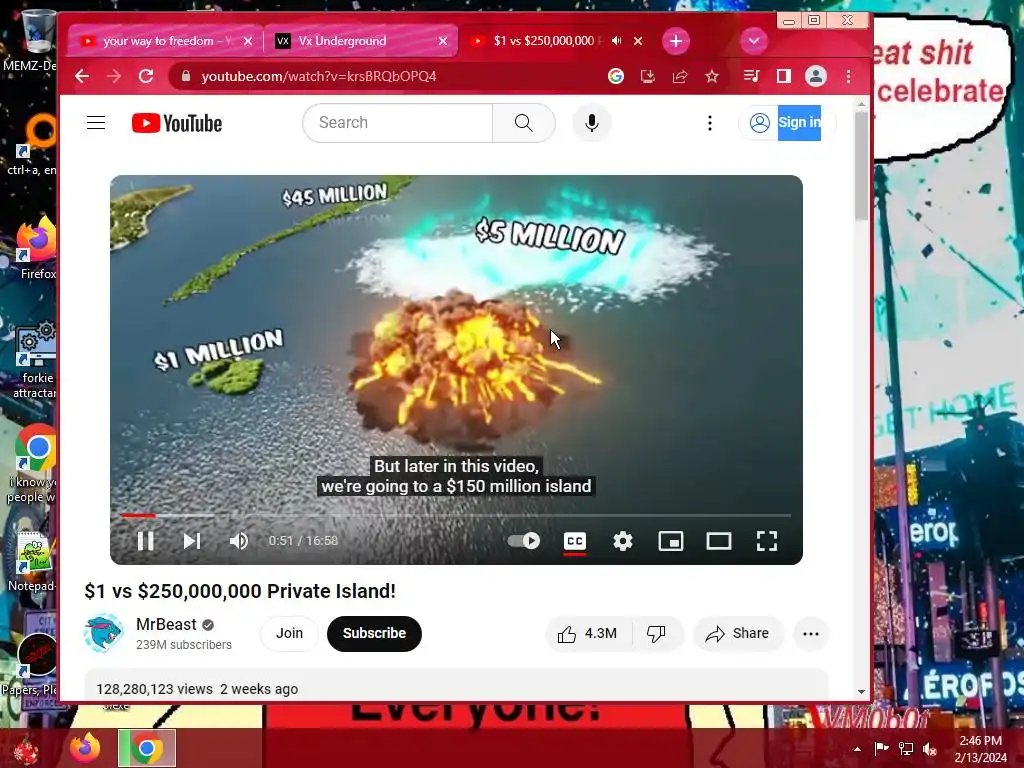This screenshot has height=768, width=1024.
Task: Dislike this video
Action: pyautogui.click(x=656, y=633)
